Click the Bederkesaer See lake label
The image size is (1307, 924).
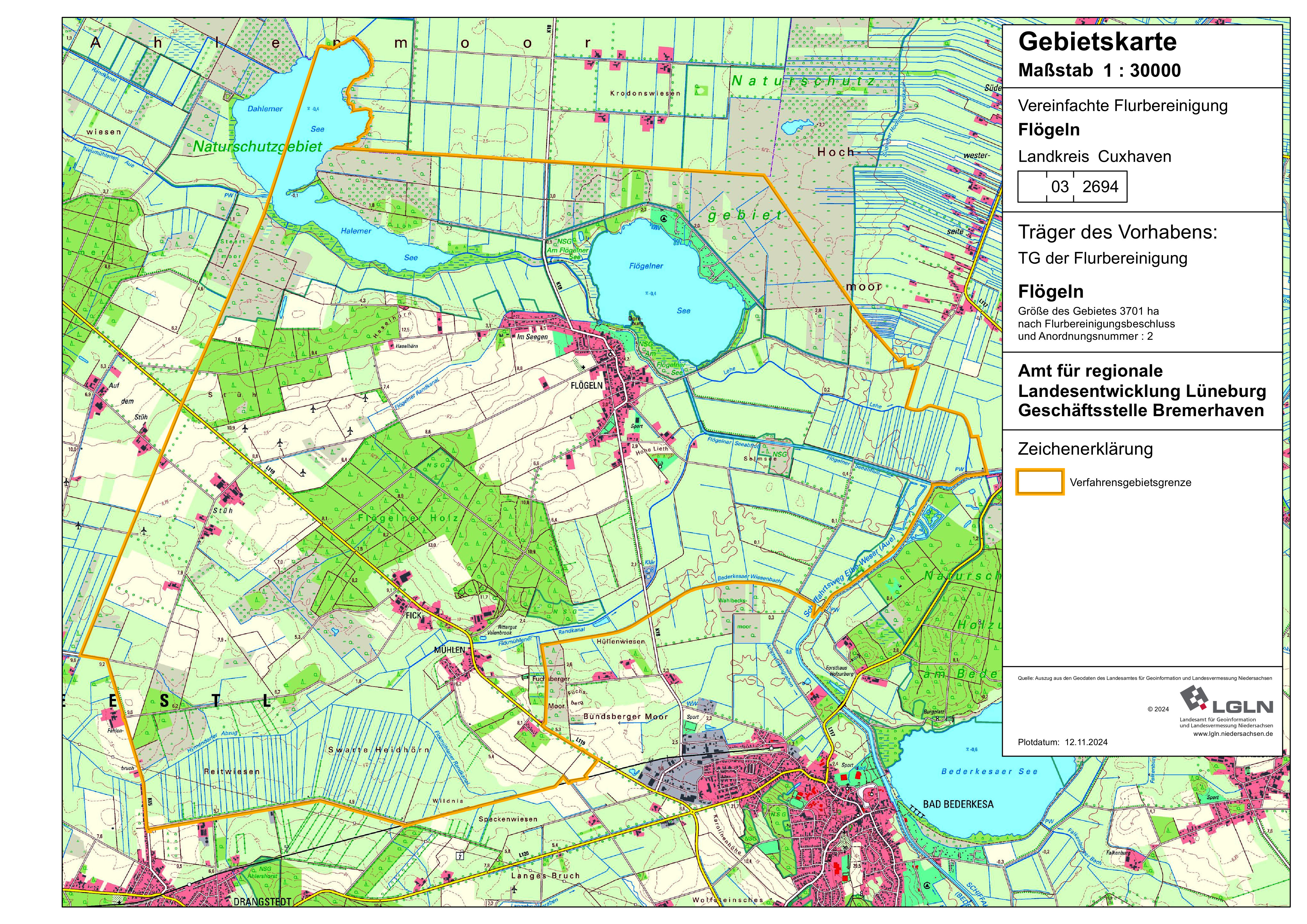pyautogui.click(x=989, y=771)
